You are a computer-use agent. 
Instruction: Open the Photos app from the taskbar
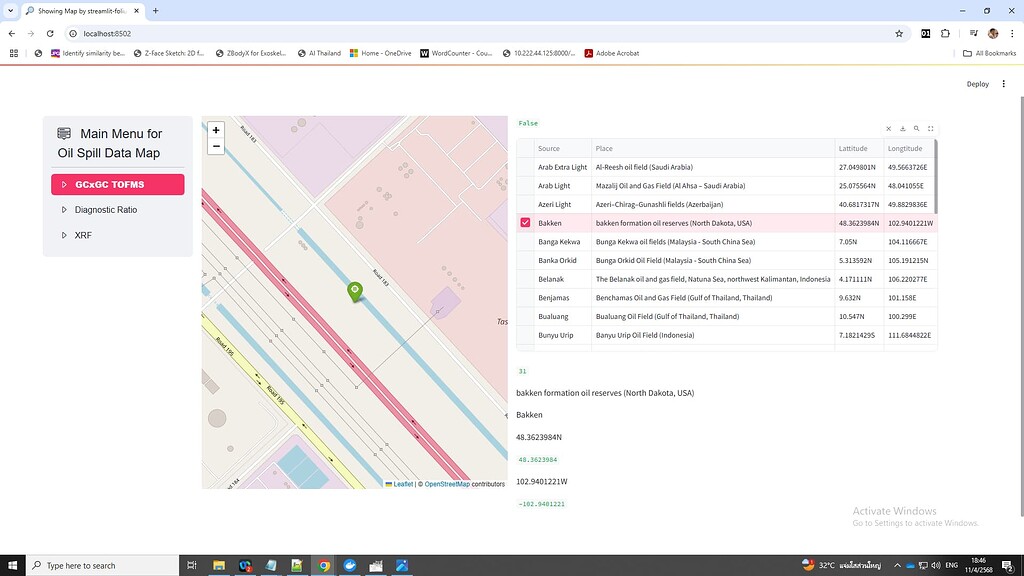tap(401, 565)
